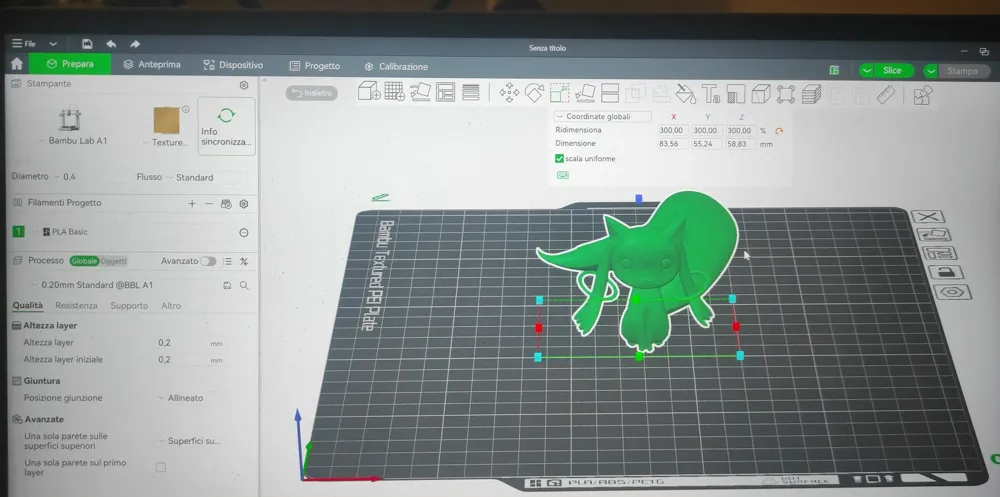
Task: Enable 'Una sola parete sul primo layer'
Action: point(161,467)
